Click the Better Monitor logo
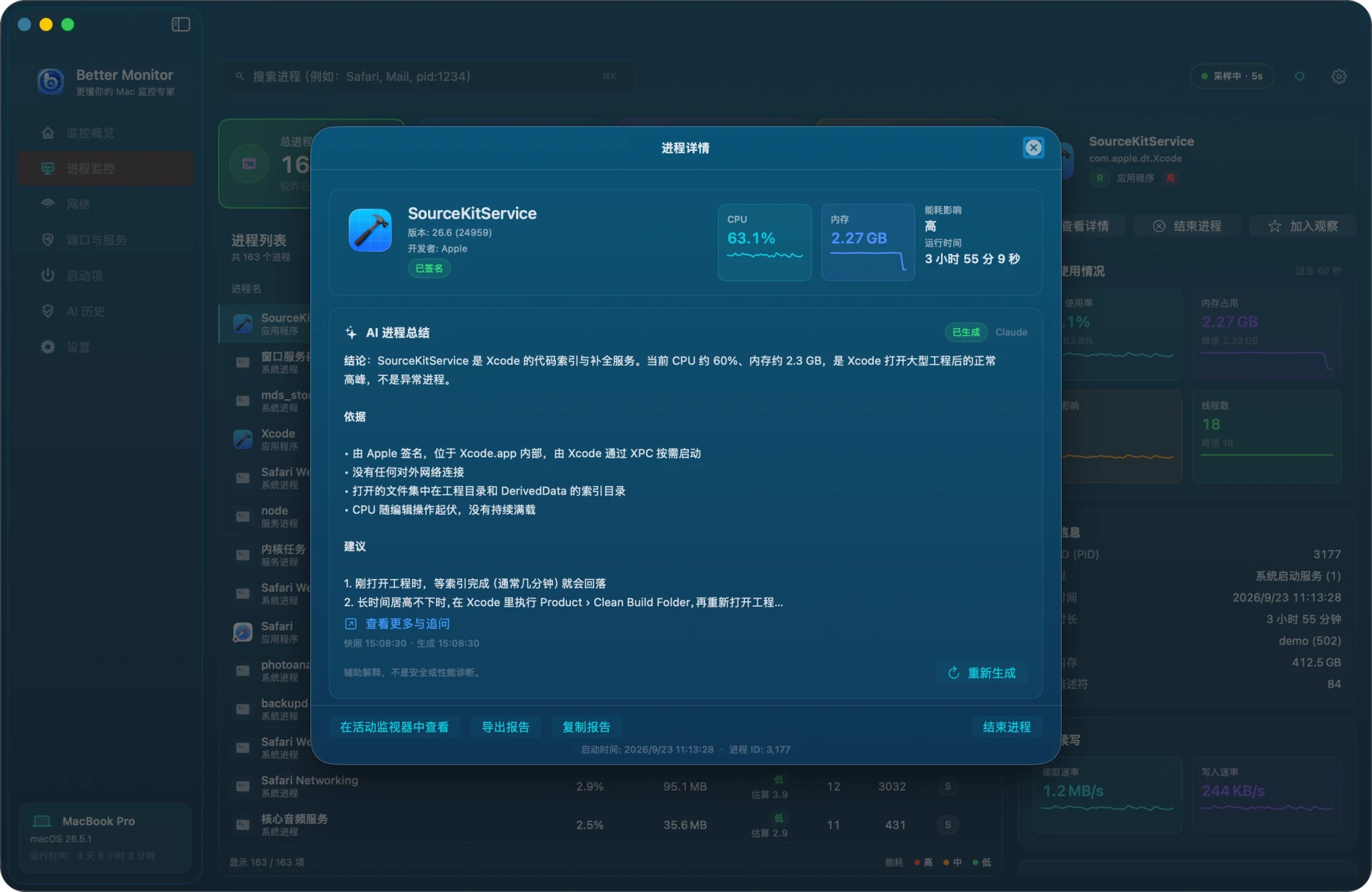The height and width of the screenshot is (892, 1372). pos(51,81)
